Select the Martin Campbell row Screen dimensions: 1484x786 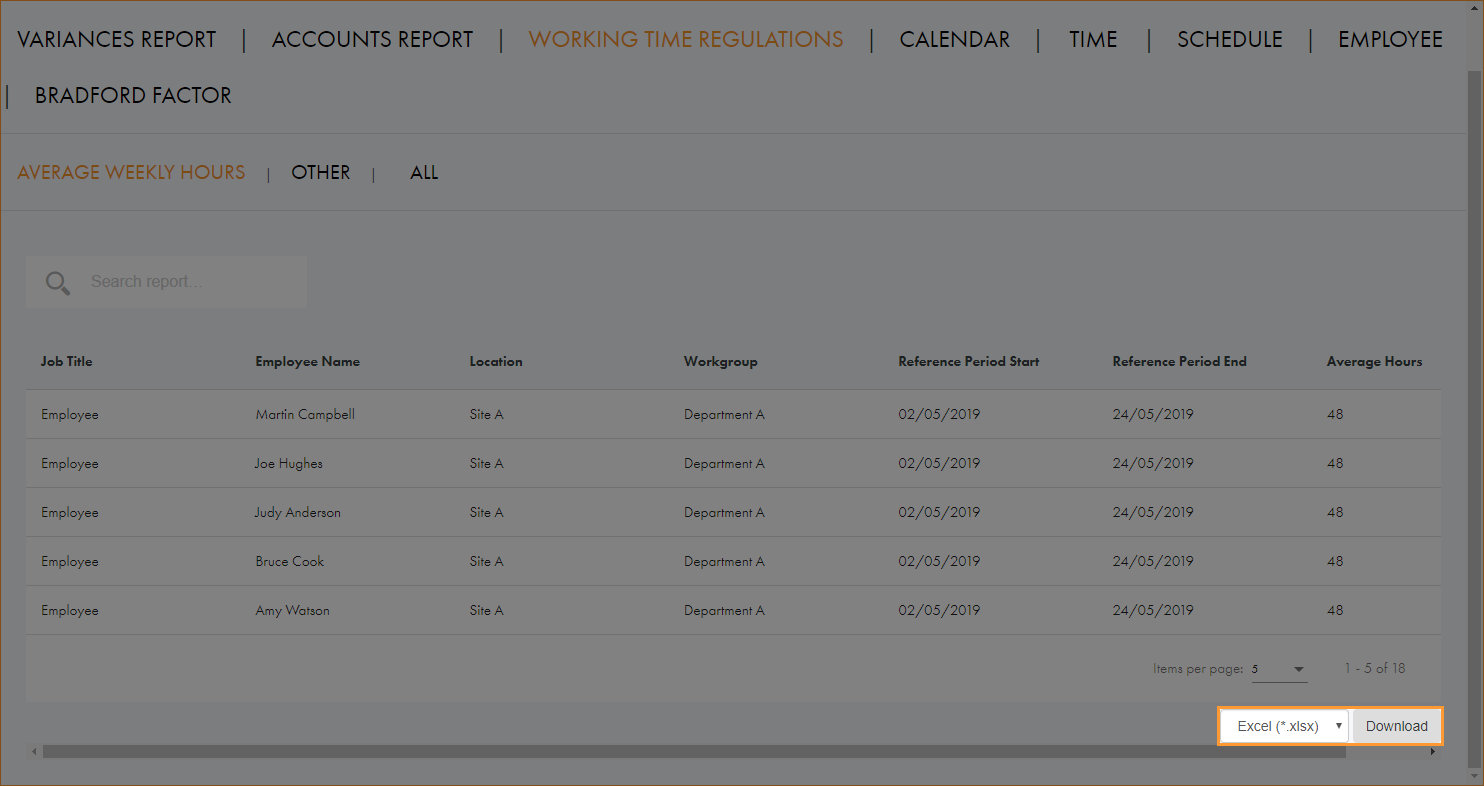point(304,415)
